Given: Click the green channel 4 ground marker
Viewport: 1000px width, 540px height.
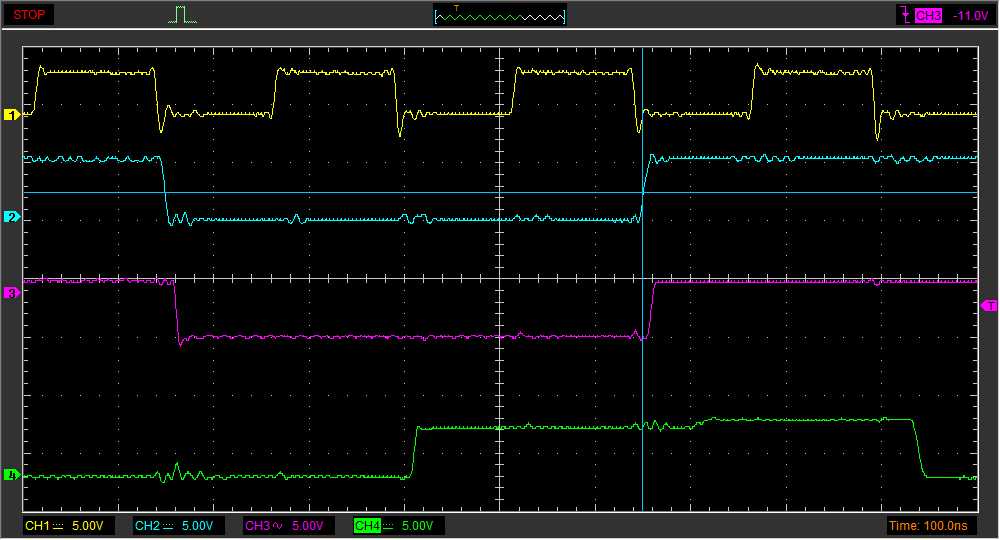Looking at the screenshot, I should (x=12, y=475).
